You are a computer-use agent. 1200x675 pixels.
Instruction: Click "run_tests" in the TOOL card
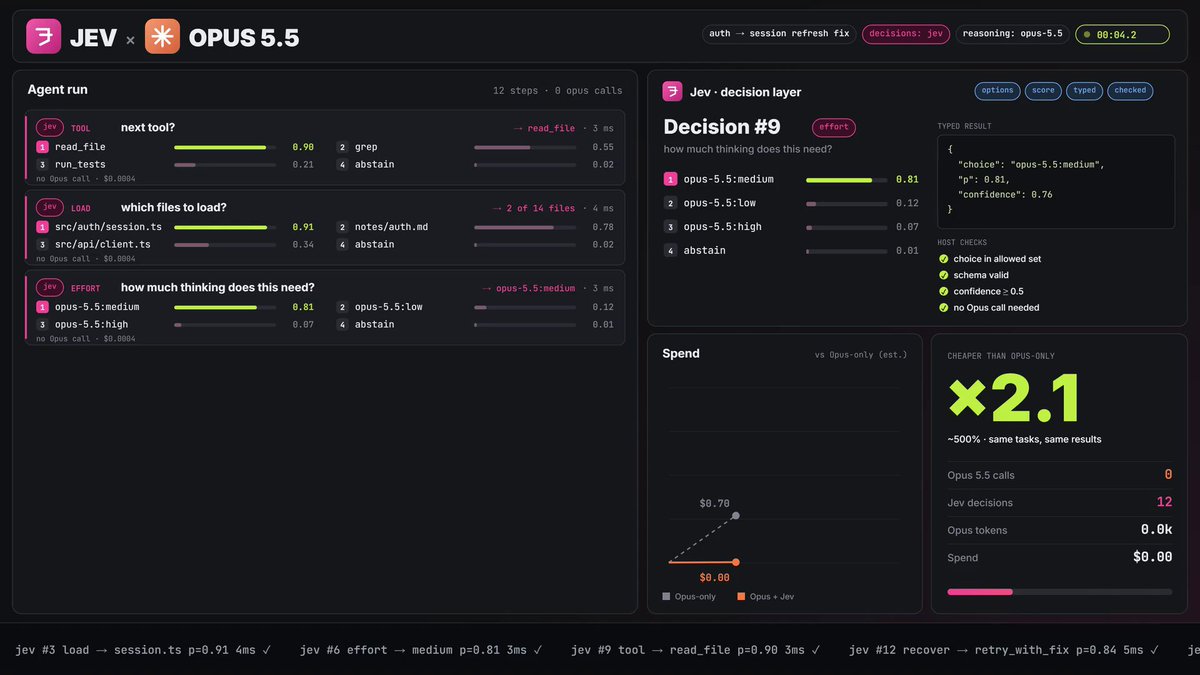[80, 164]
